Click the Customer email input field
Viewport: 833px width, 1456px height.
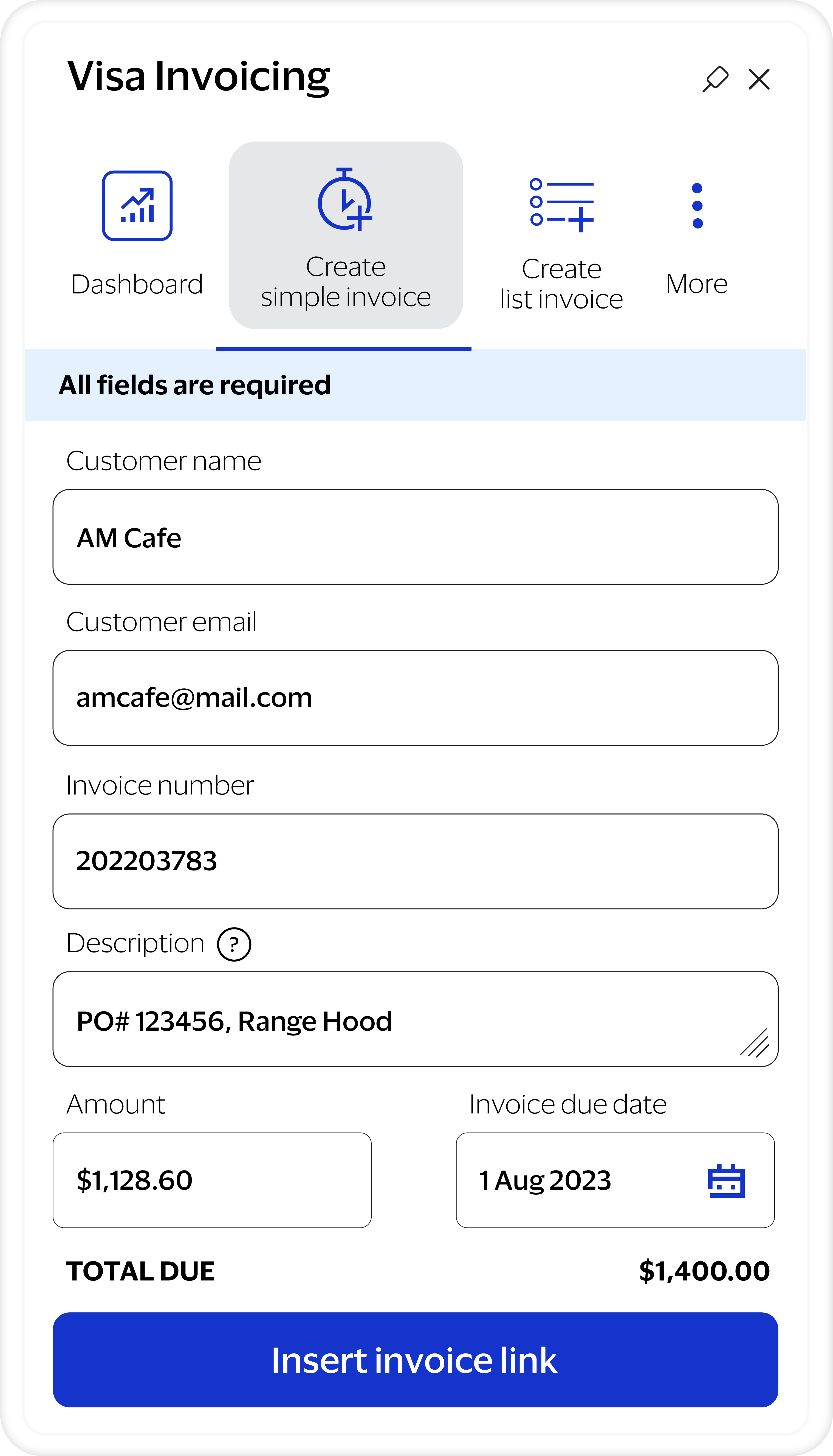[x=415, y=698]
